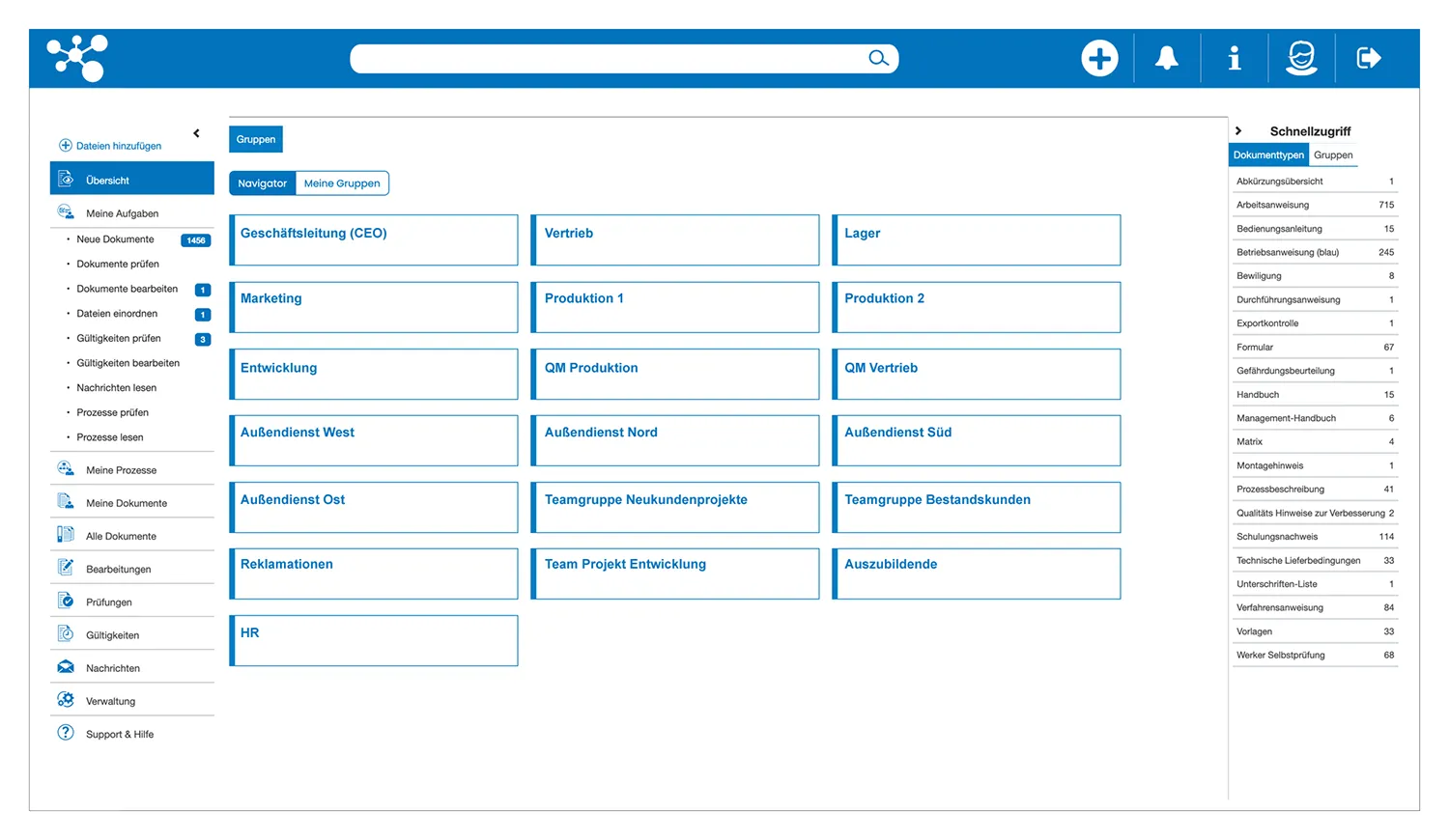Click the Nachrichten envelope icon

(66, 667)
